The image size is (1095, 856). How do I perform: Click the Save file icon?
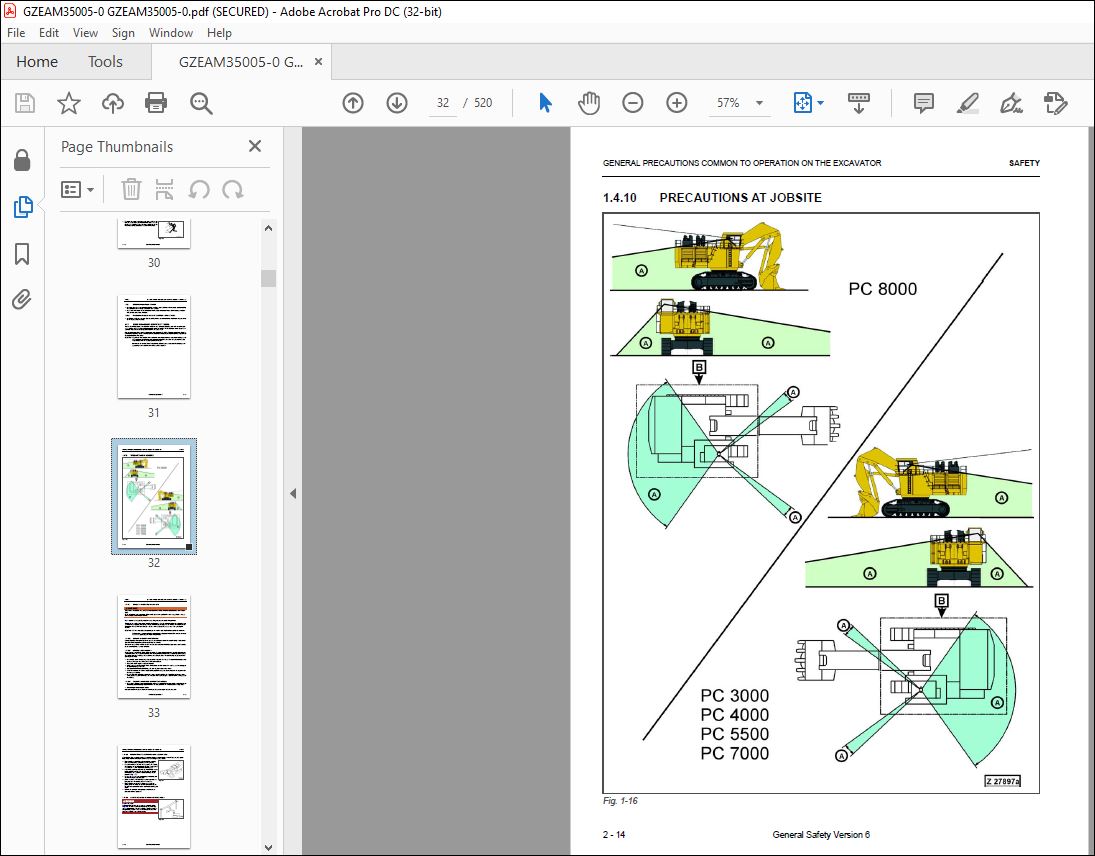(25, 103)
